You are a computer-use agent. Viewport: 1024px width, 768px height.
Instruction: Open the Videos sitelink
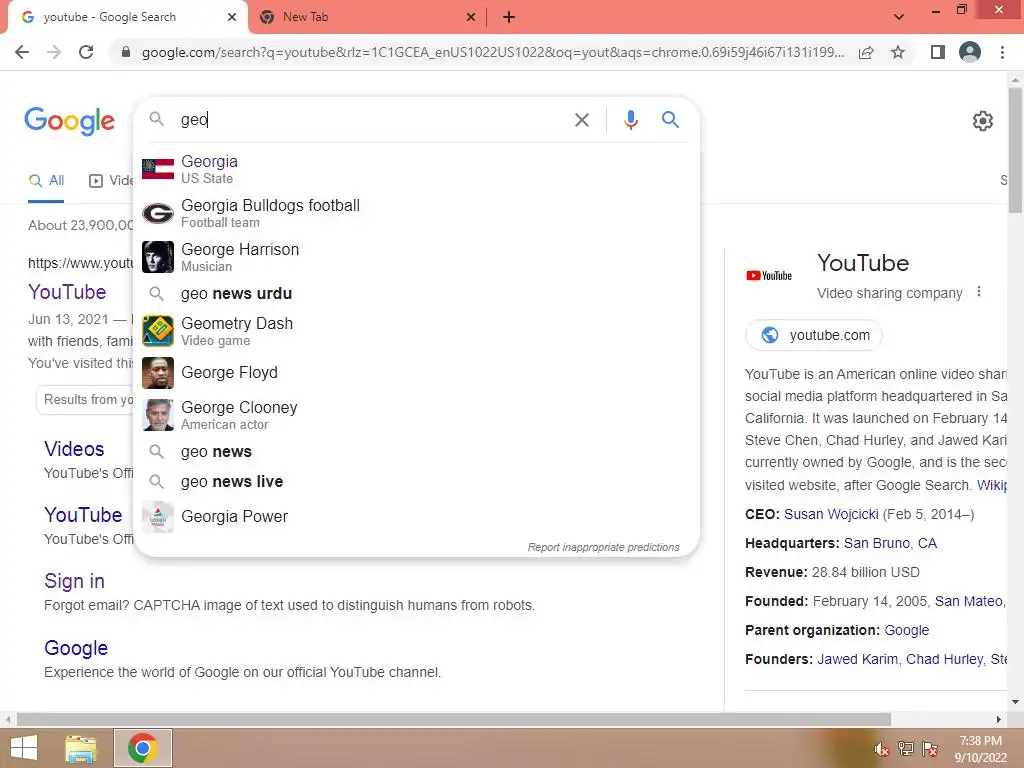coord(74,449)
